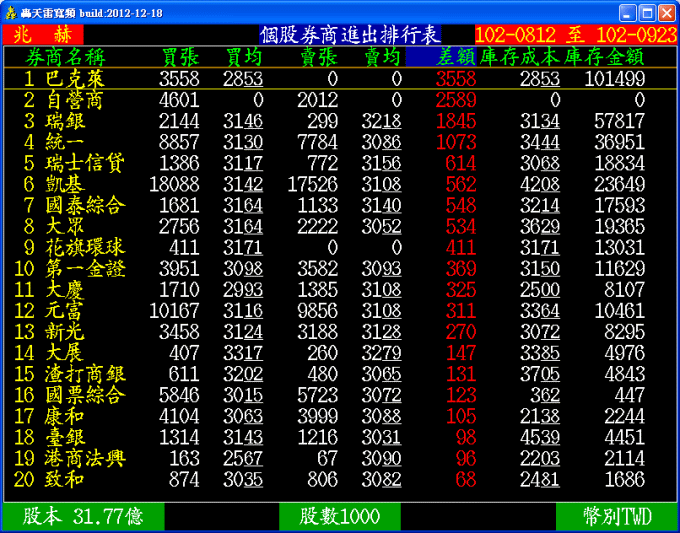Click the 股數1000 status field
The width and height of the screenshot is (680, 533).
click(340, 517)
